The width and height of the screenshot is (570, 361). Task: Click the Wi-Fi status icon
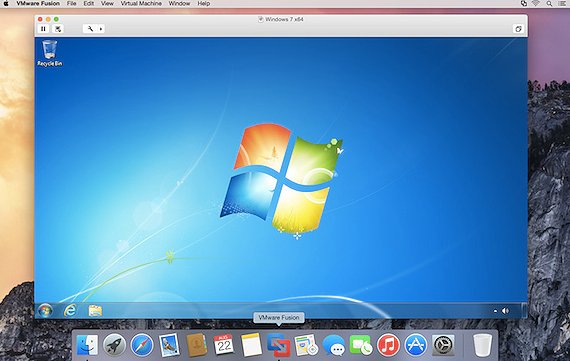pos(536,3)
